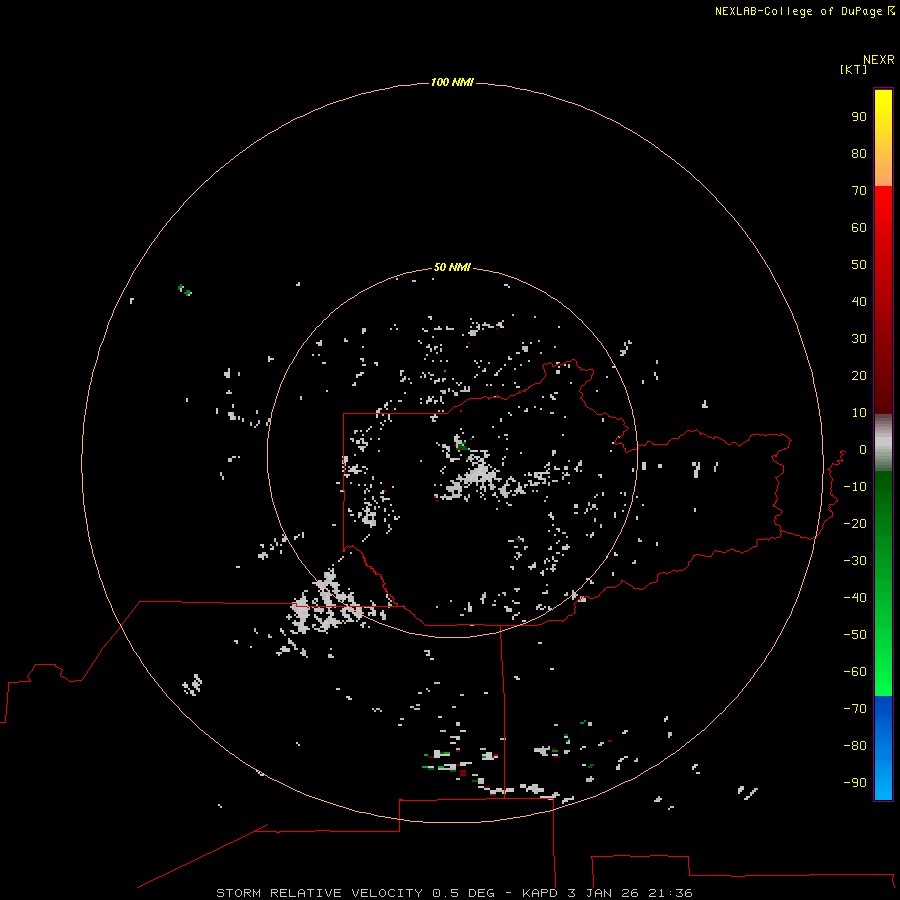Click the 40 value on velocity scale

click(859, 302)
